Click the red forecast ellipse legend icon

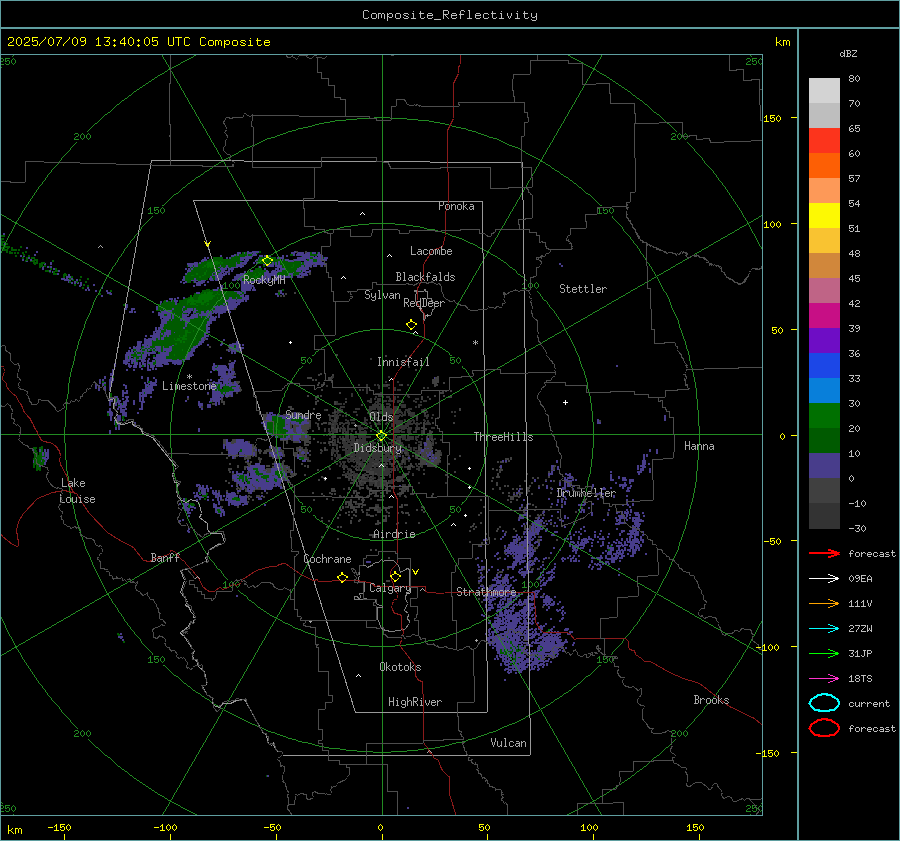pyautogui.click(x=824, y=728)
